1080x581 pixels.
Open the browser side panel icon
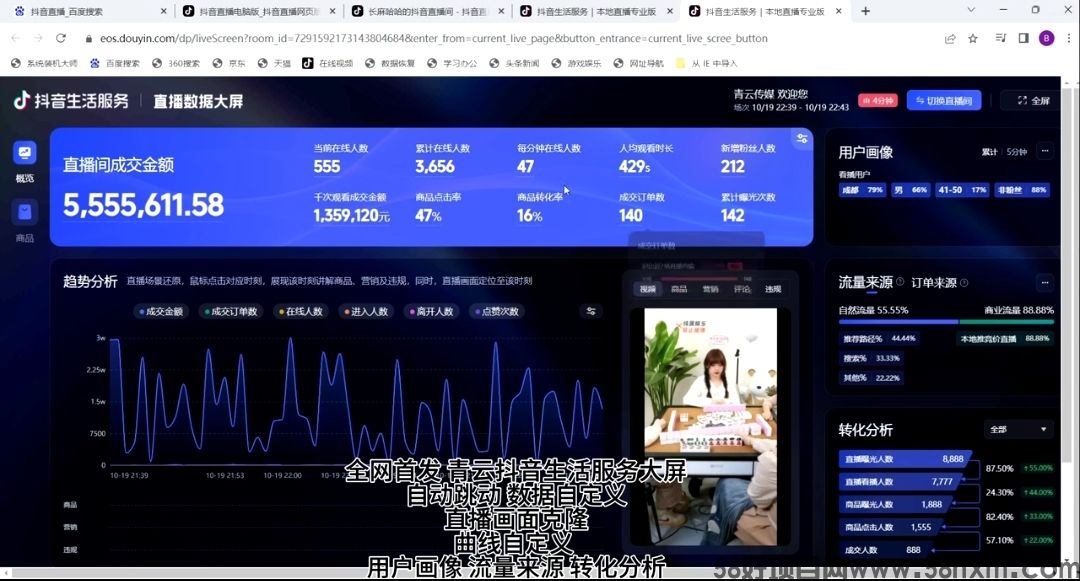[1024, 39]
